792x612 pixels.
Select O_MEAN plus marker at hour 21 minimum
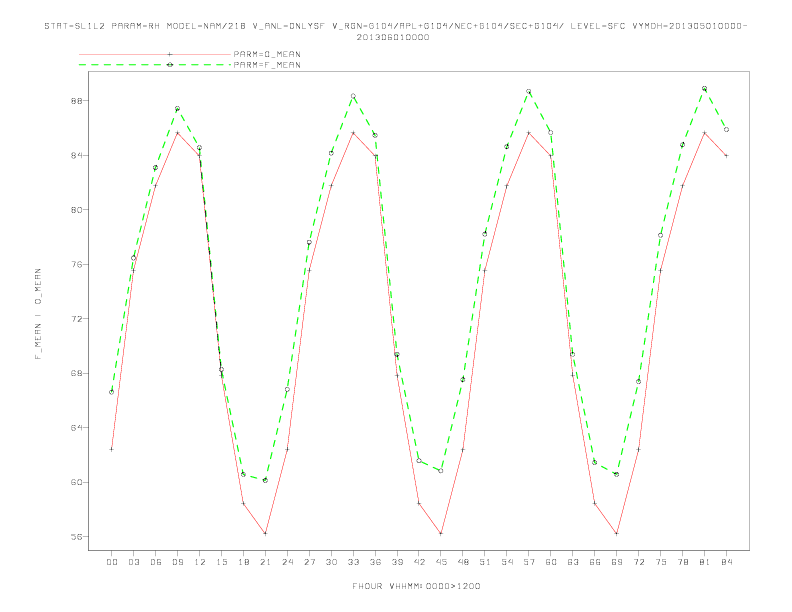pos(265,533)
